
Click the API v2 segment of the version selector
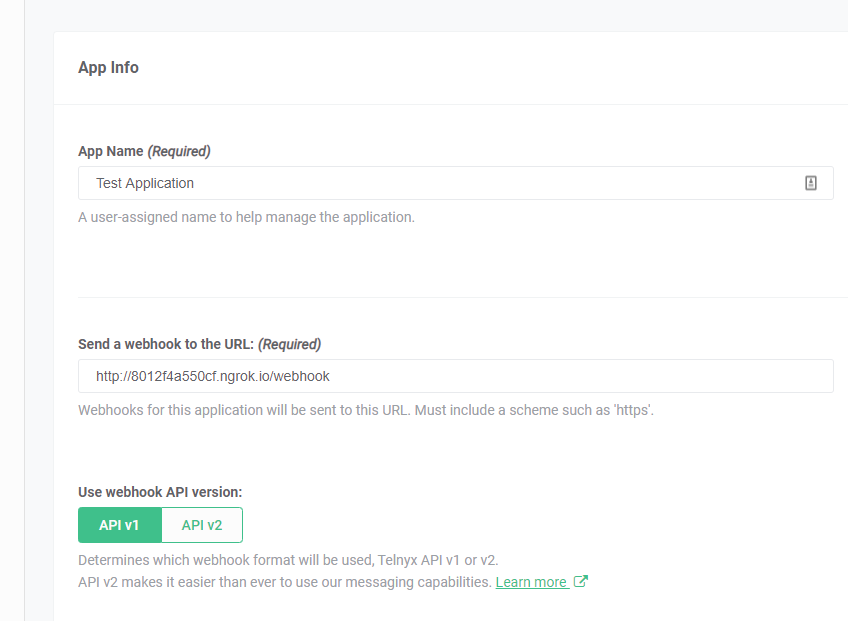tap(203, 524)
